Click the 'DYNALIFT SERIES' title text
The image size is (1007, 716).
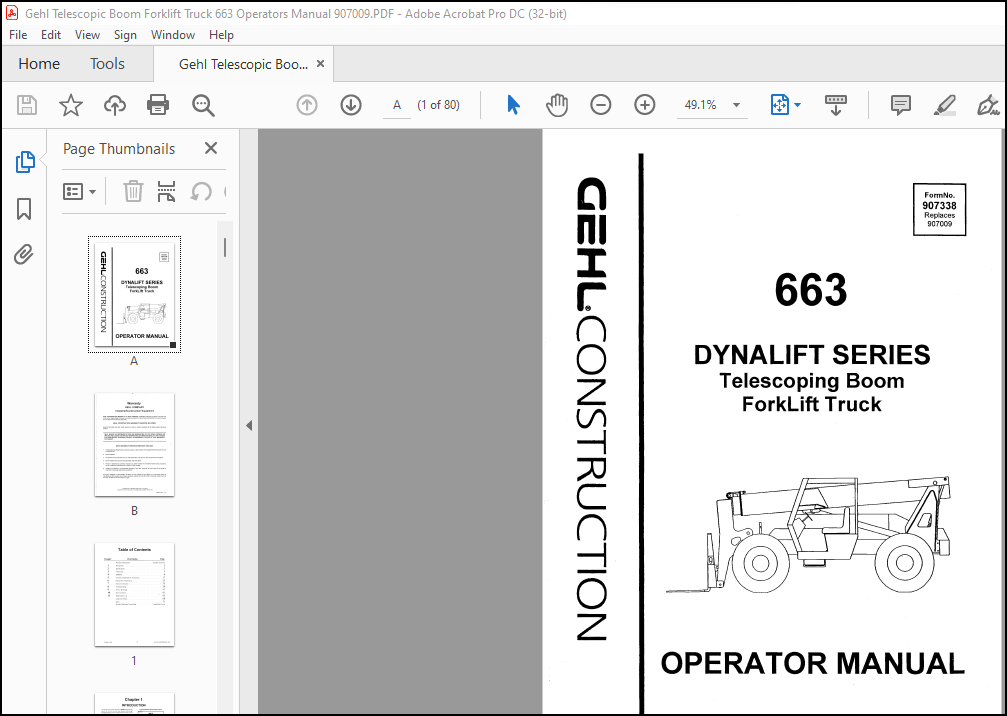point(812,354)
